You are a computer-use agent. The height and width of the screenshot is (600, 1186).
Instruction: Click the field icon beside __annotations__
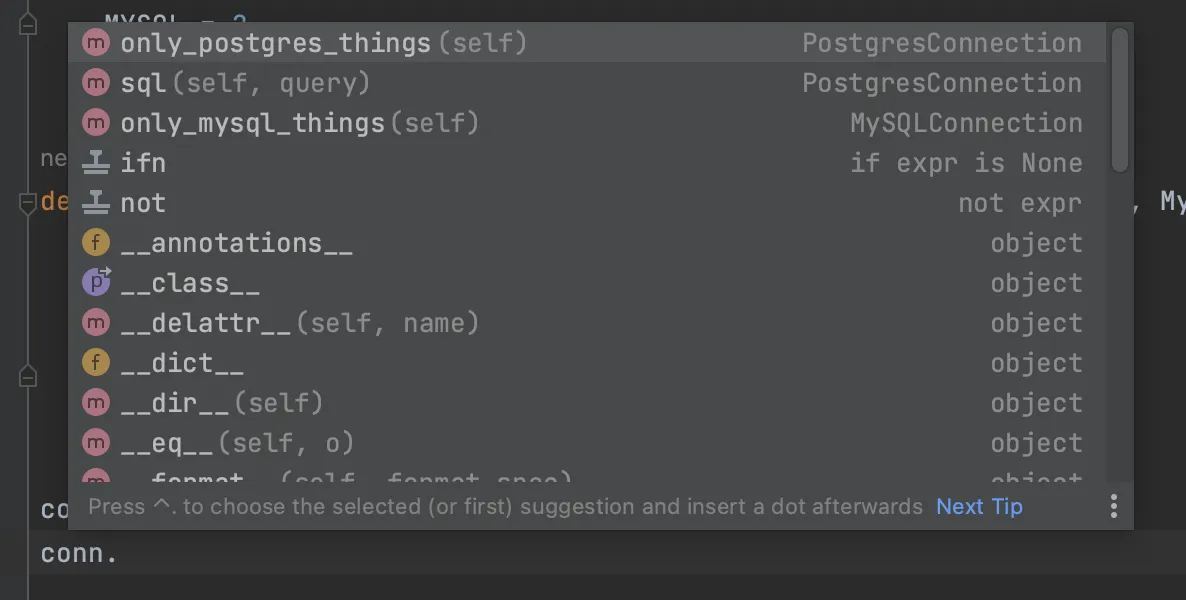tap(95, 243)
